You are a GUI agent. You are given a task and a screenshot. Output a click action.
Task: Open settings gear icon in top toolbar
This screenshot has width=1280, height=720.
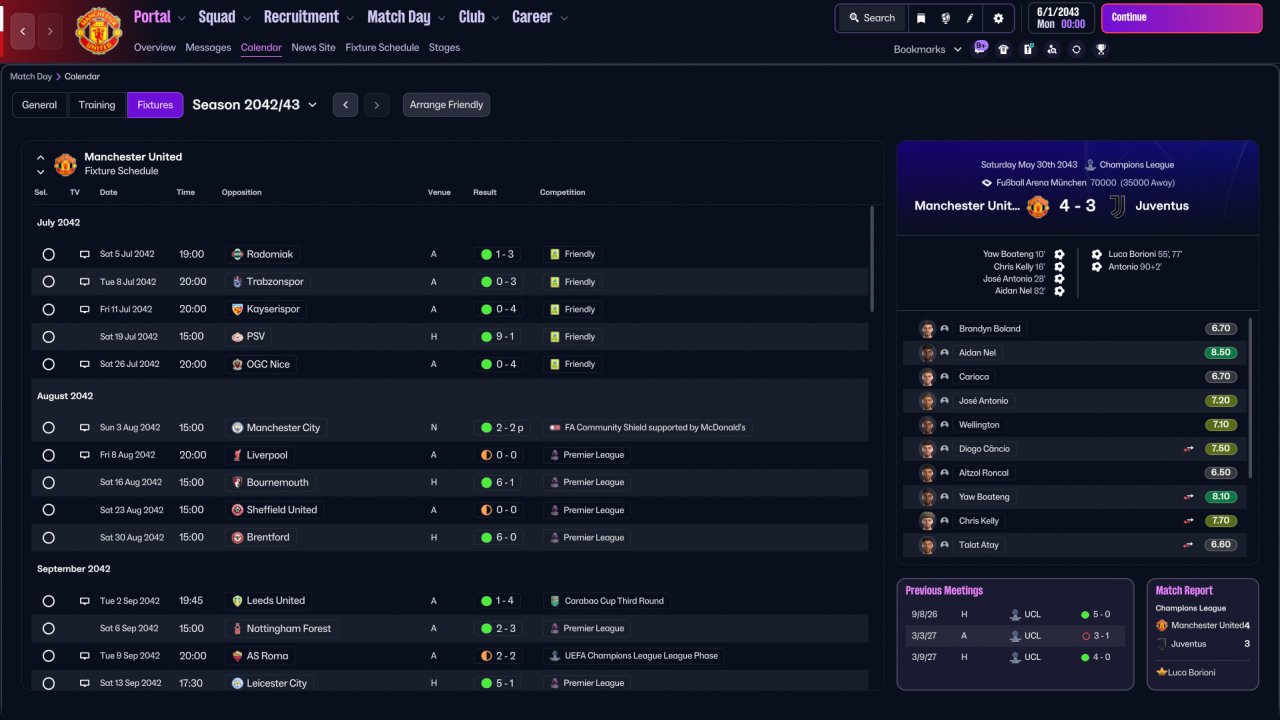(998, 18)
